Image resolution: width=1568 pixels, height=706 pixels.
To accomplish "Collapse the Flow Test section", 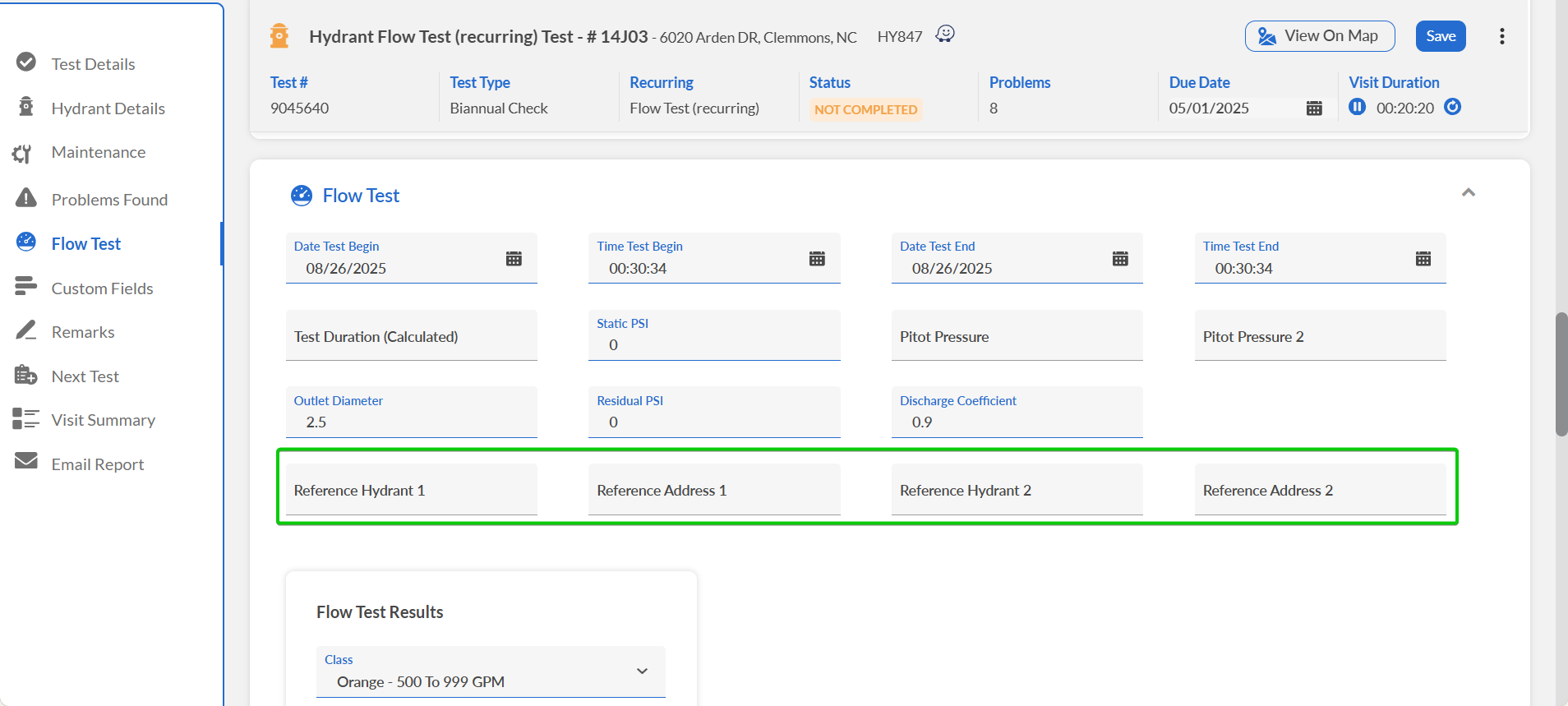I will pyautogui.click(x=1468, y=192).
